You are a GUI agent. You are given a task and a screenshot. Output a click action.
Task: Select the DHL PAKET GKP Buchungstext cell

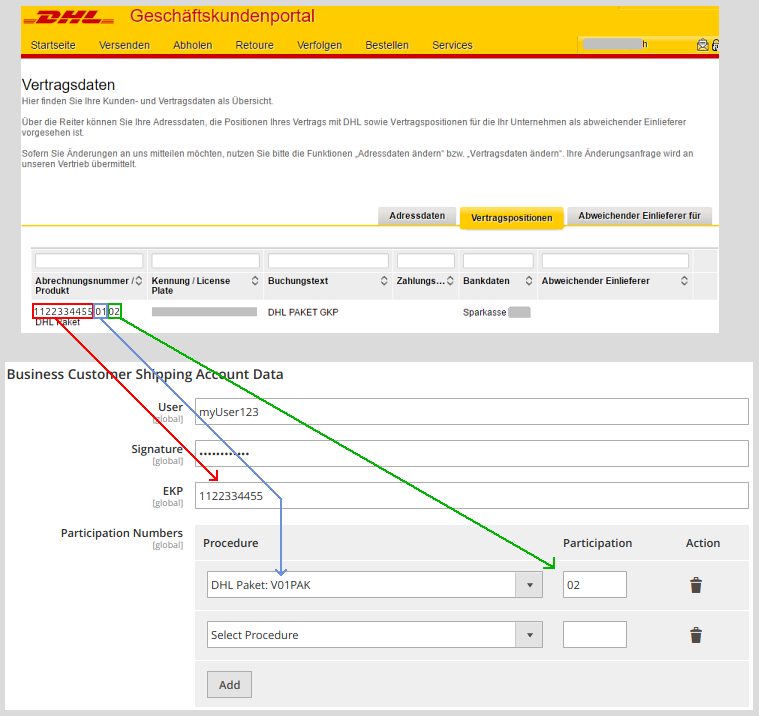(x=303, y=313)
